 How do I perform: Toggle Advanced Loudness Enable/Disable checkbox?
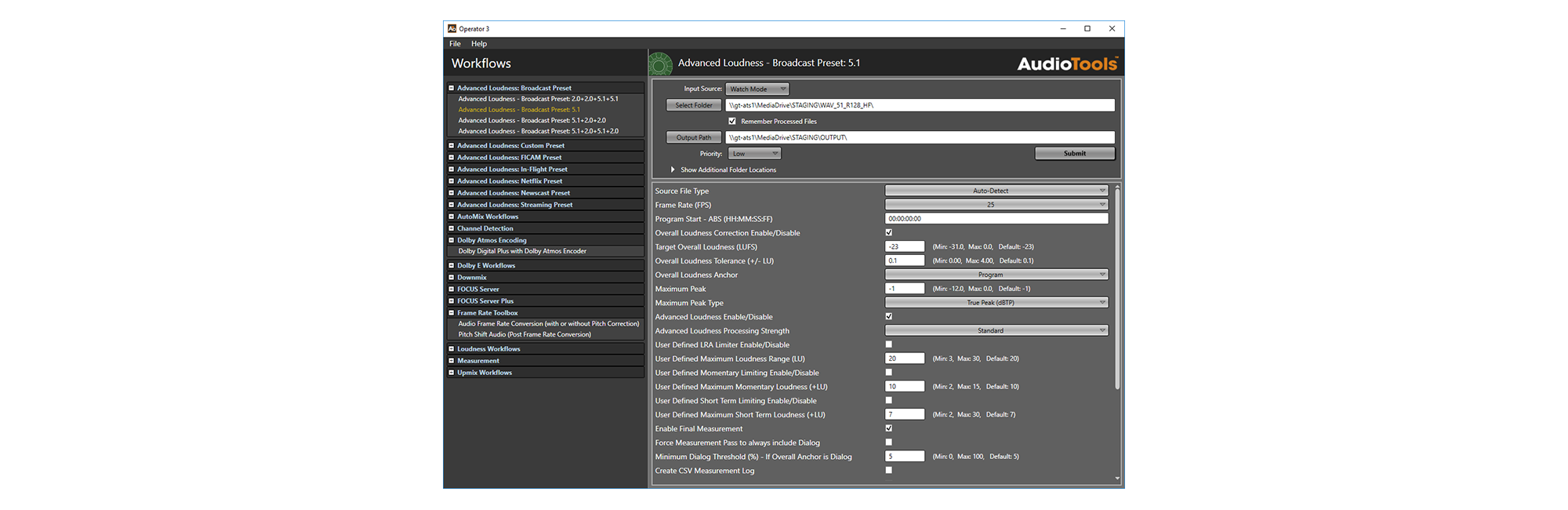[x=889, y=316]
